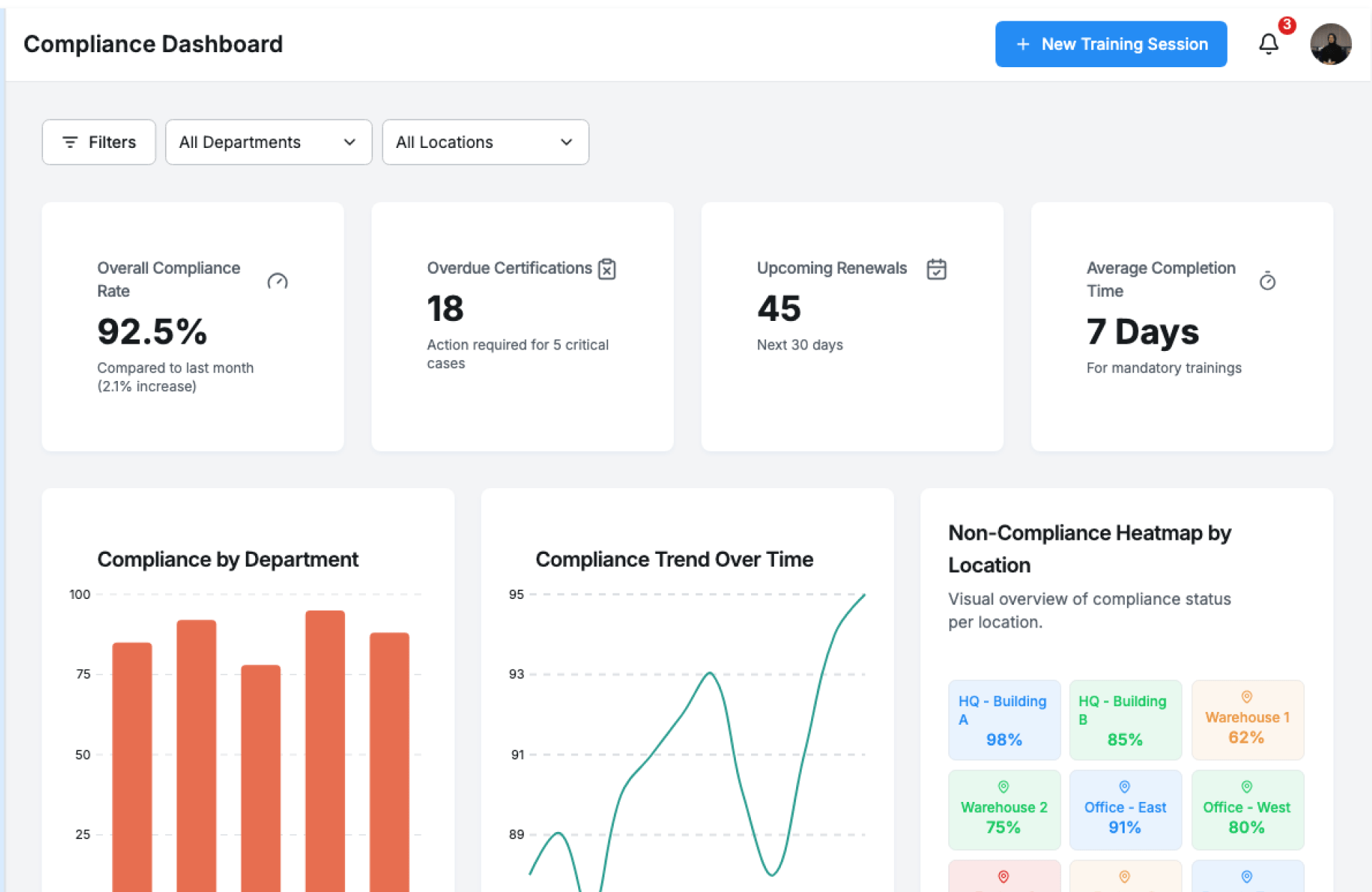Click the location pin above Warehouse 2

(1003, 787)
